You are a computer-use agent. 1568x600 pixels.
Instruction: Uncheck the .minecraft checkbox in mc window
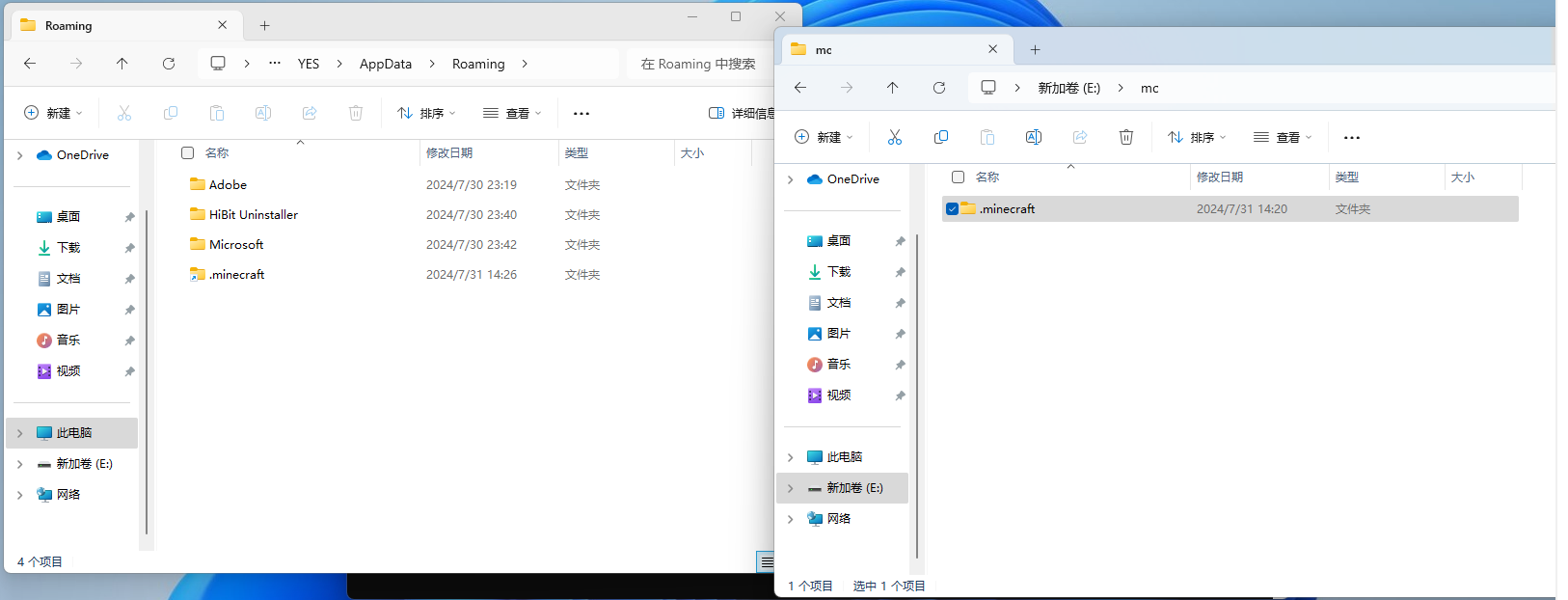(x=952, y=208)
